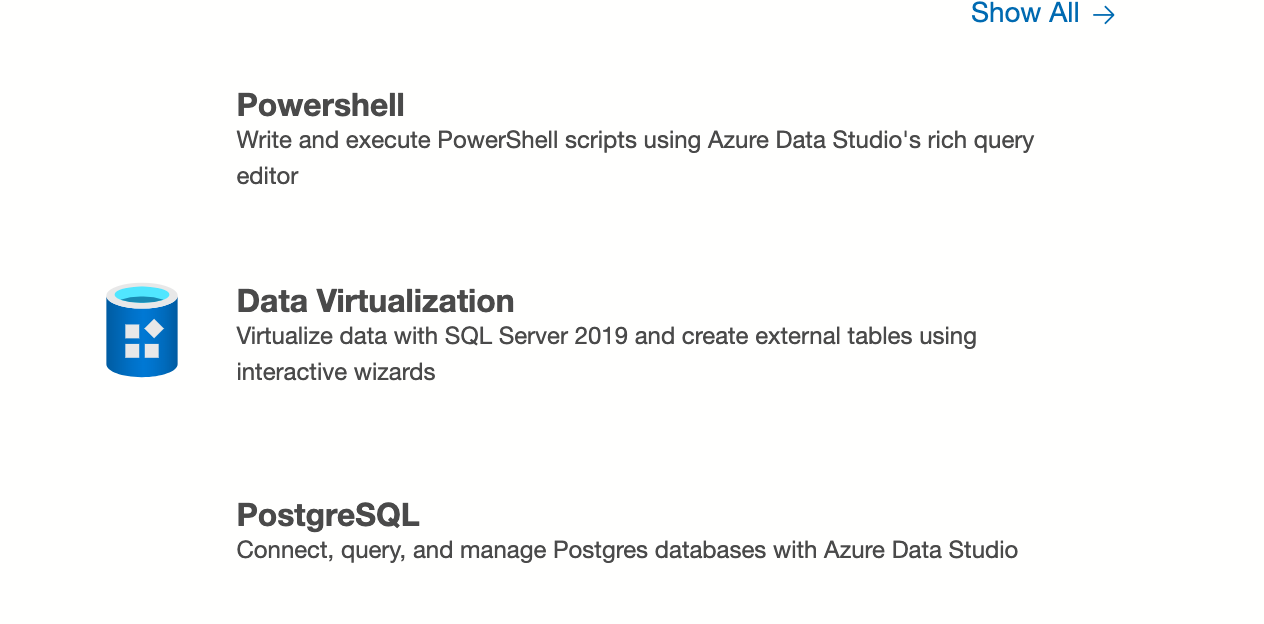Select the Powershell extension description

click(634, 157)
